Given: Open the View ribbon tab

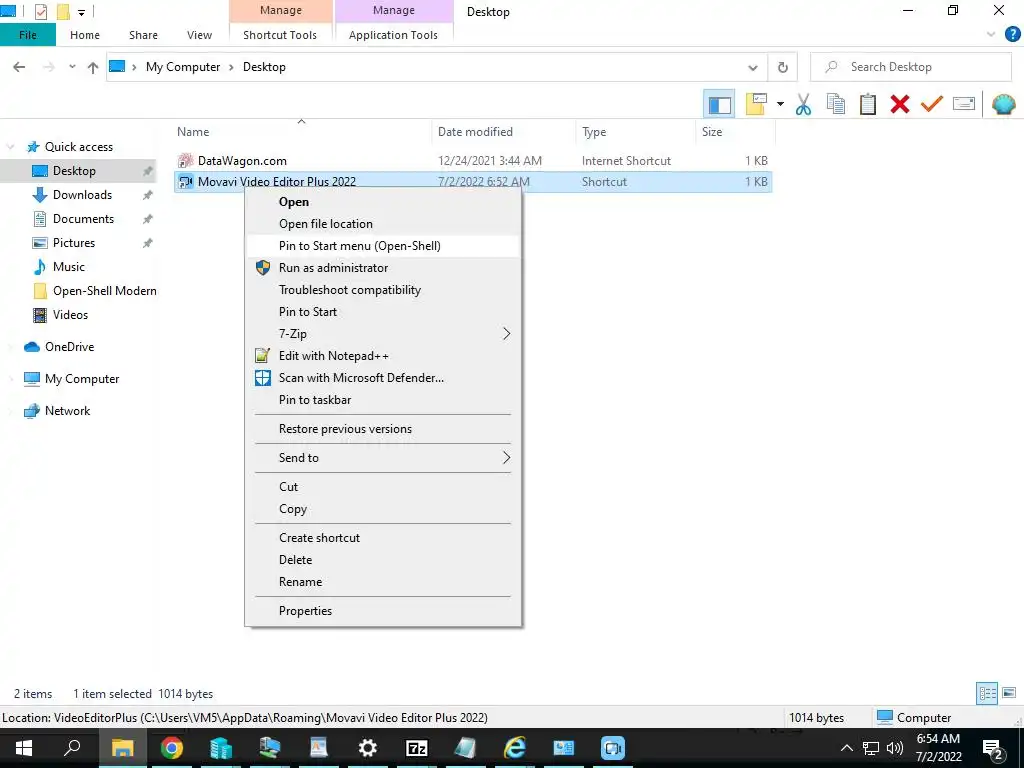Looking at the screenshot, I should pyautogui.click(x=199, y=35).
